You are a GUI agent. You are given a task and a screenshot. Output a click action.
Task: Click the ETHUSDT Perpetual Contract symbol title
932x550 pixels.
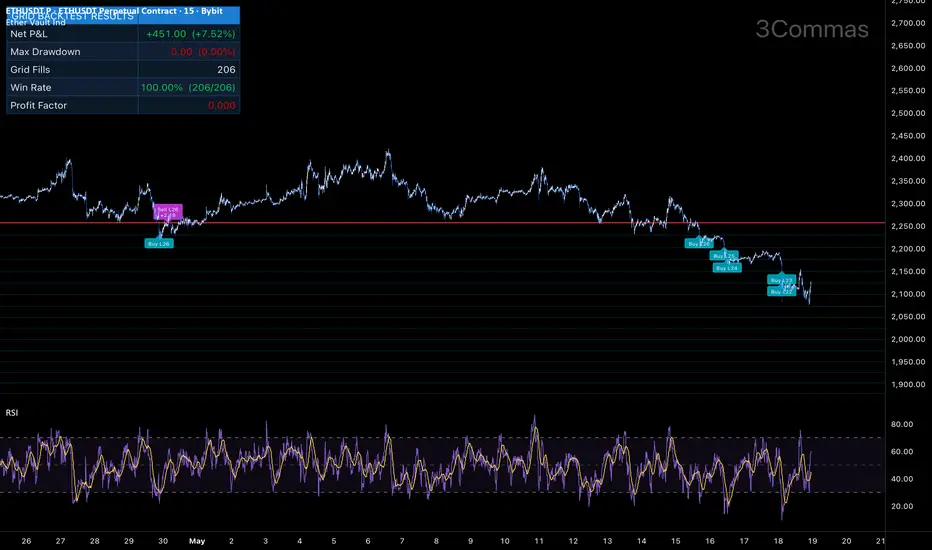(114, 11)
